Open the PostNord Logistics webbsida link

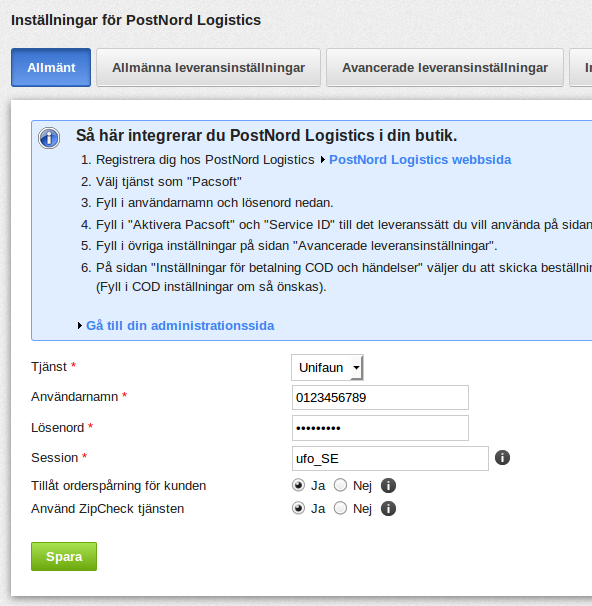[420, 160]
